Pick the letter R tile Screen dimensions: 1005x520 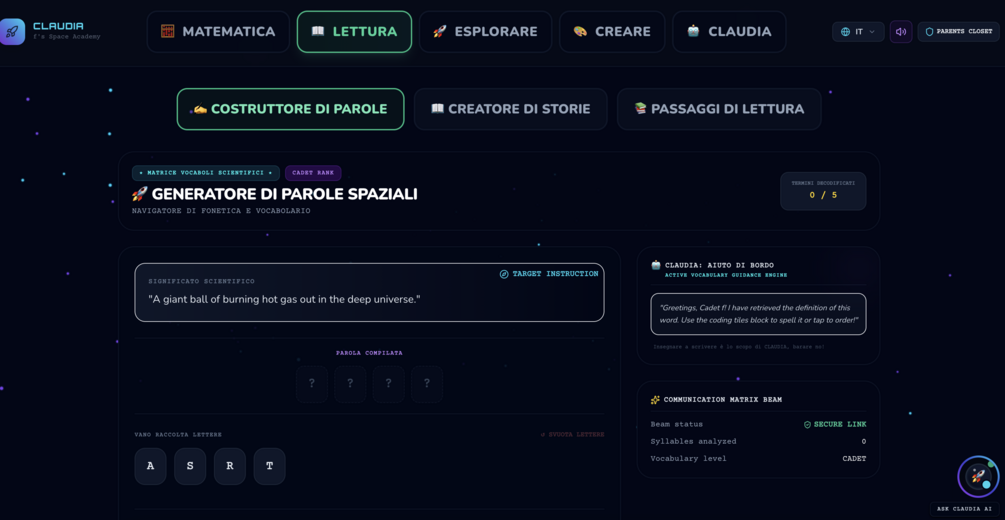tap(230, 466)
